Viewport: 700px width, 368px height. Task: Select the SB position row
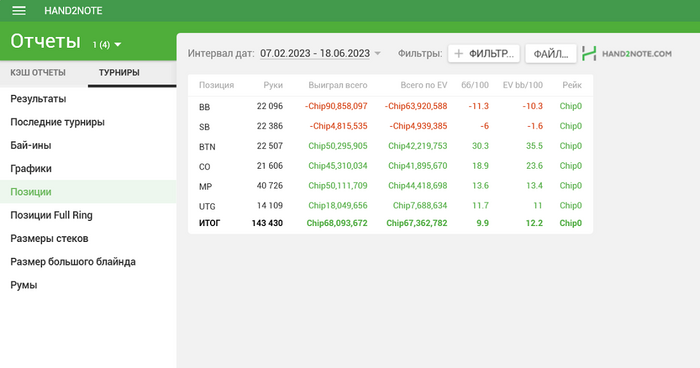[390, 126]
